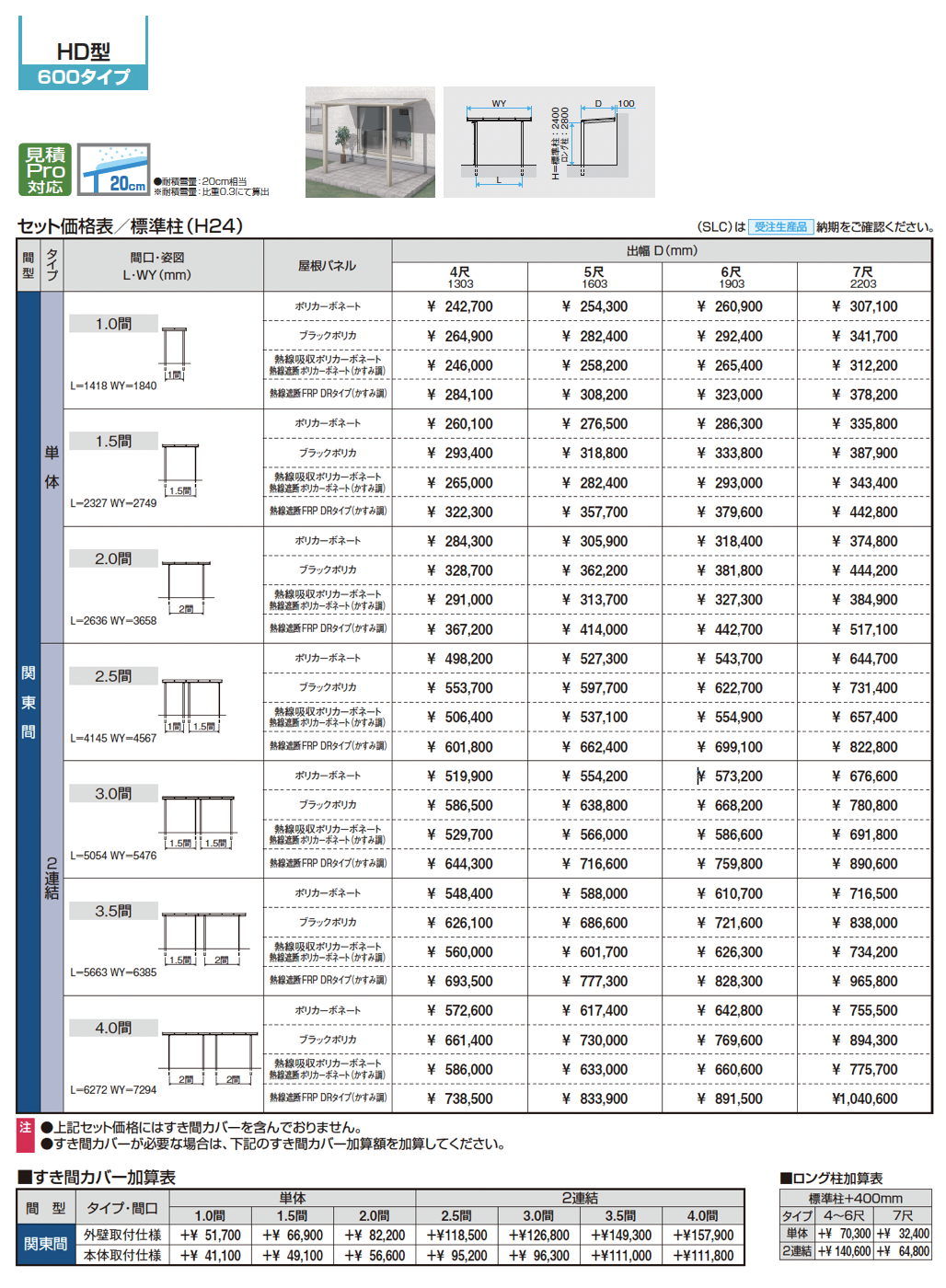Select the price ¥ 822,800
Screen dimensions: 946x1288
point(864,747)
